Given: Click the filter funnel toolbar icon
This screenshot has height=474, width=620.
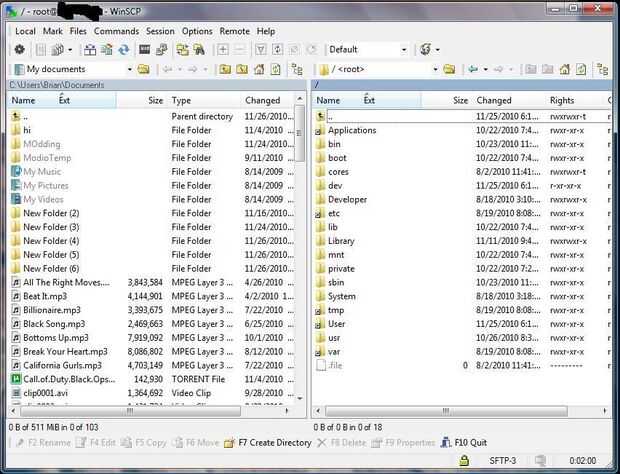Looking at the screenshot, I should (261, 49).
